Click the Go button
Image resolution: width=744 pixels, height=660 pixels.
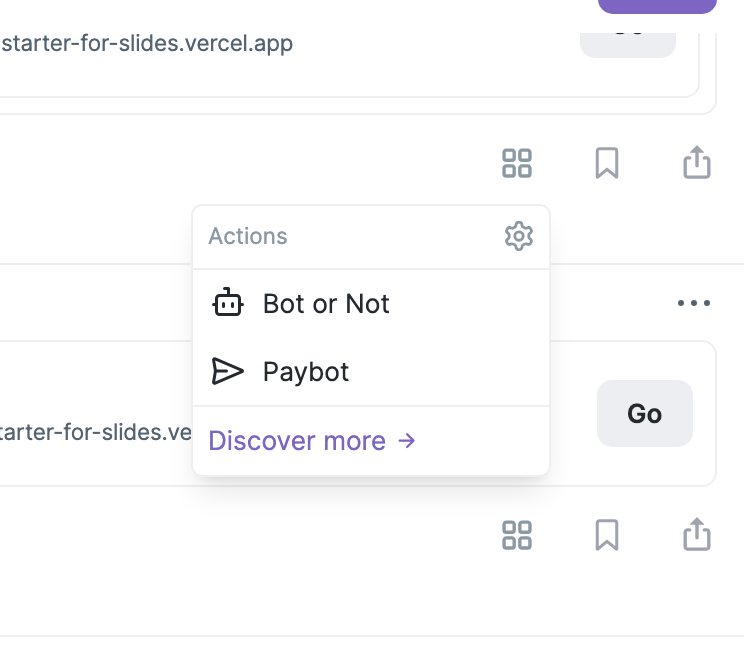[645, 413]
